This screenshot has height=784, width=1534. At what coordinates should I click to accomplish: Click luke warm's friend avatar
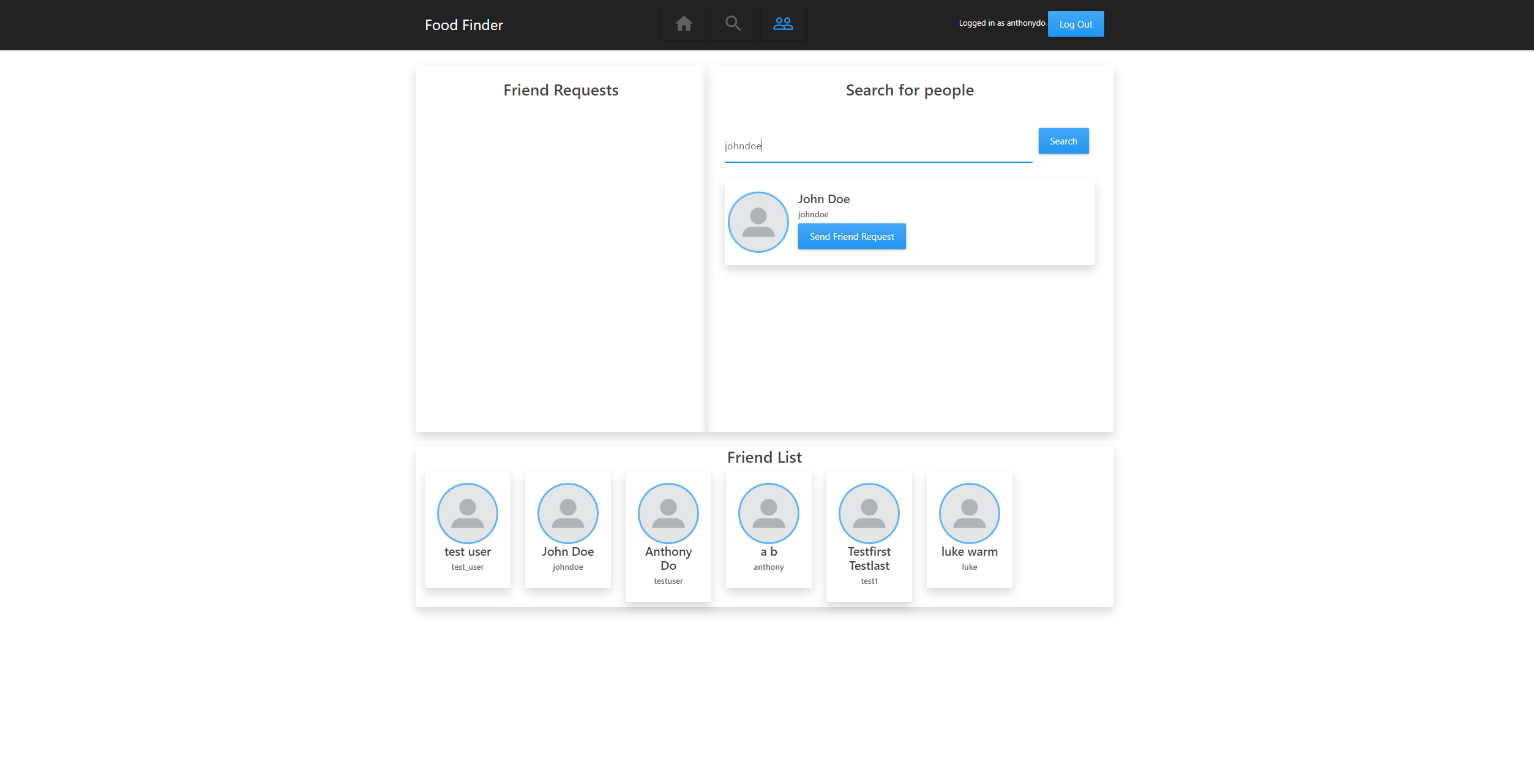pos(969,513)
